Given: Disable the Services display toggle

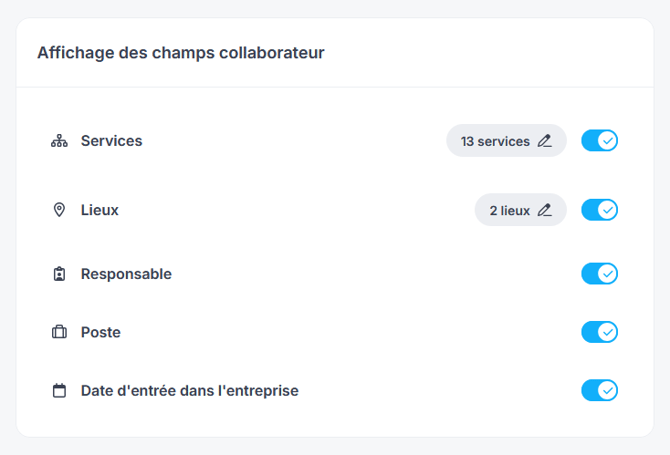Looking at the screenshot, I should pyautogui.click(x=599, y=141).
